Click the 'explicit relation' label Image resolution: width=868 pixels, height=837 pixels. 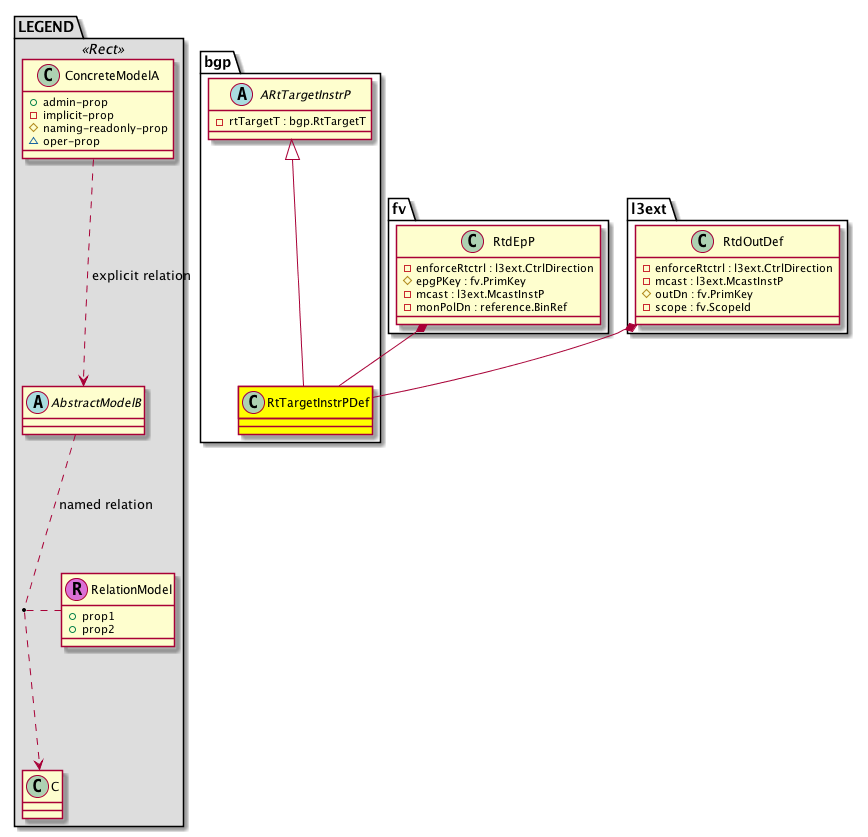tap(141, 275)
